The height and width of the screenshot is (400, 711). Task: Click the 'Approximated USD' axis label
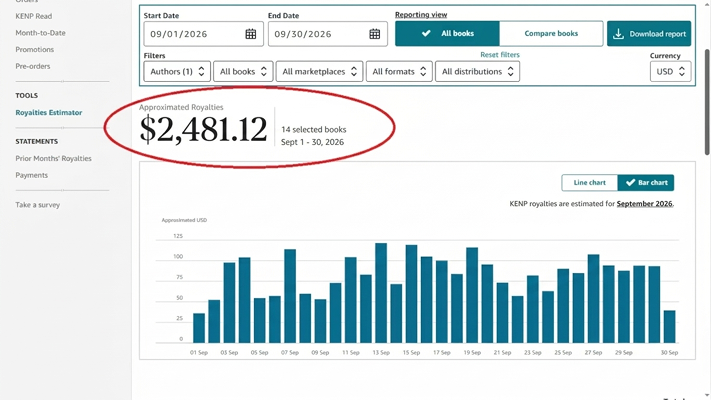(x=184, y=220)
